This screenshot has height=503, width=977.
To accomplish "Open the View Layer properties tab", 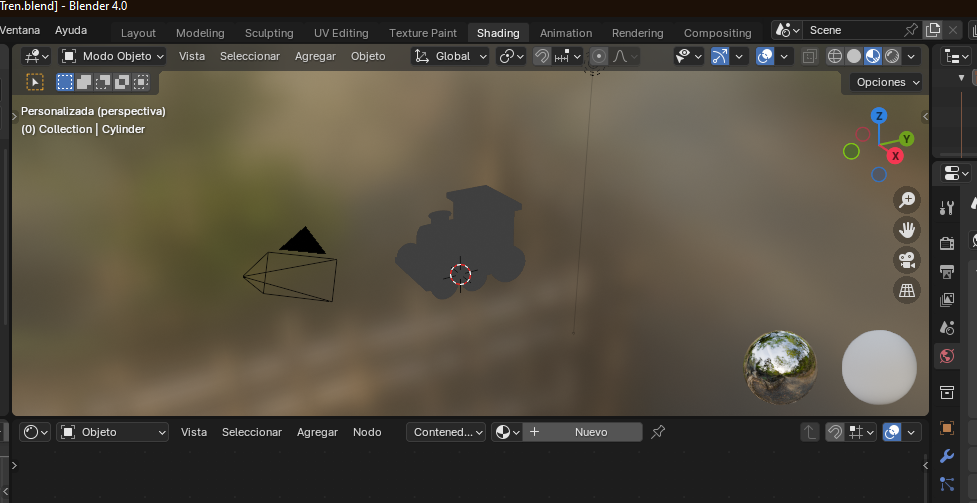I will click(946, 299).
